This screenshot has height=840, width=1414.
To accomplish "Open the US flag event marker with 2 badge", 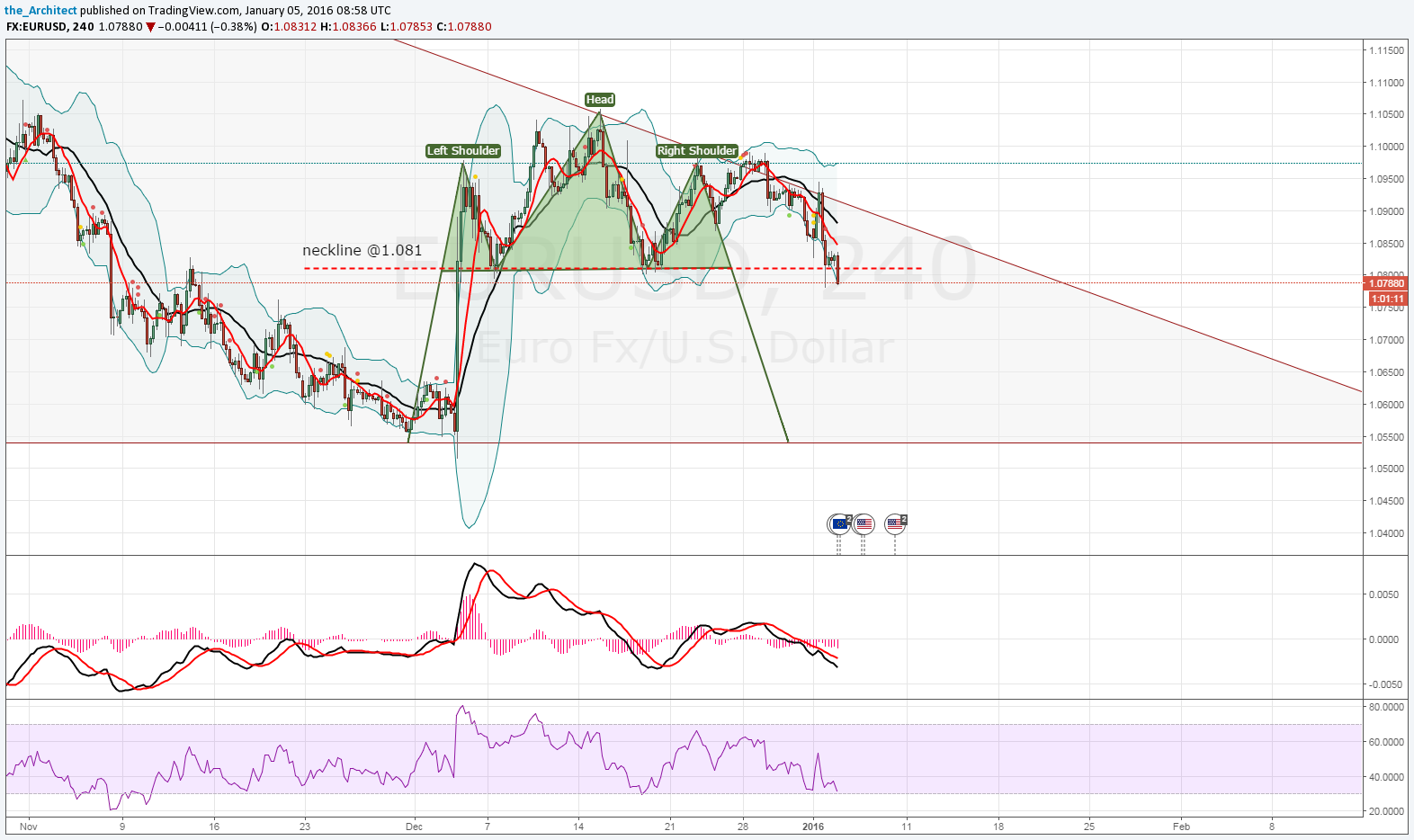I will coord(896,523).
